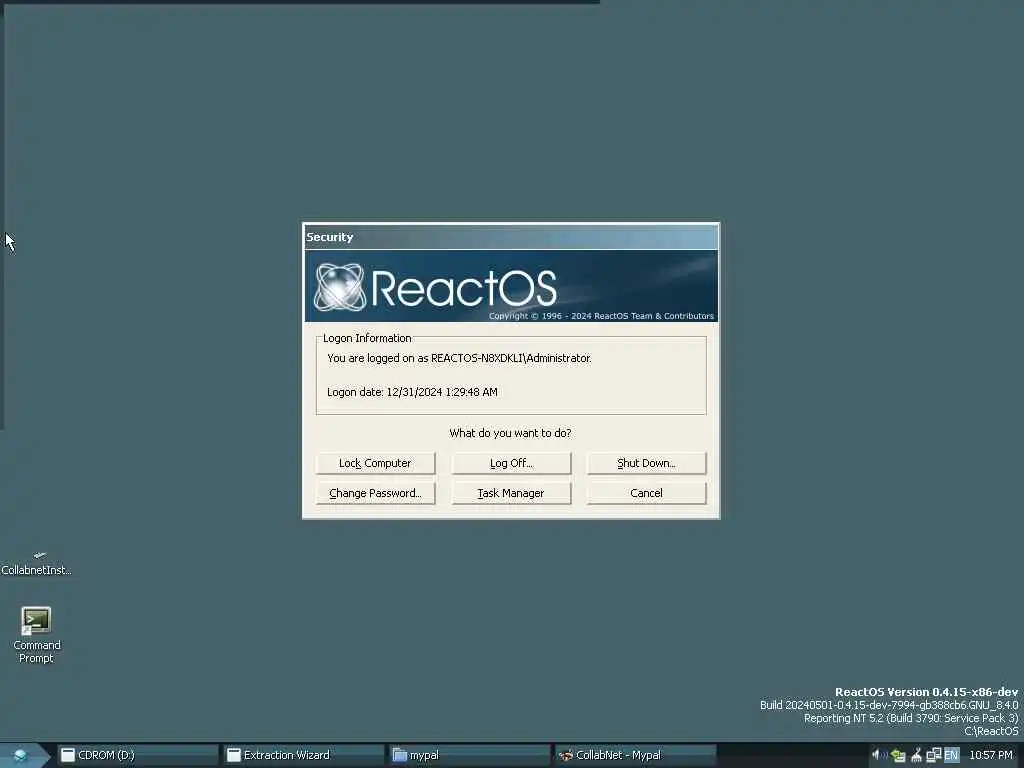This screenshot has height=768, width=1024.
Task: Click the Security dialog title bar
Action: (511, 237)
